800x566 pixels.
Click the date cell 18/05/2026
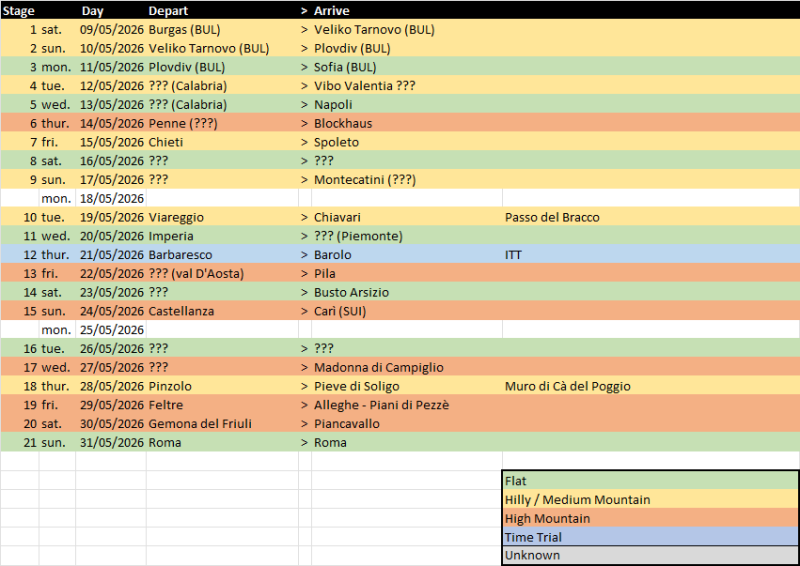click(x=111, y=199)
